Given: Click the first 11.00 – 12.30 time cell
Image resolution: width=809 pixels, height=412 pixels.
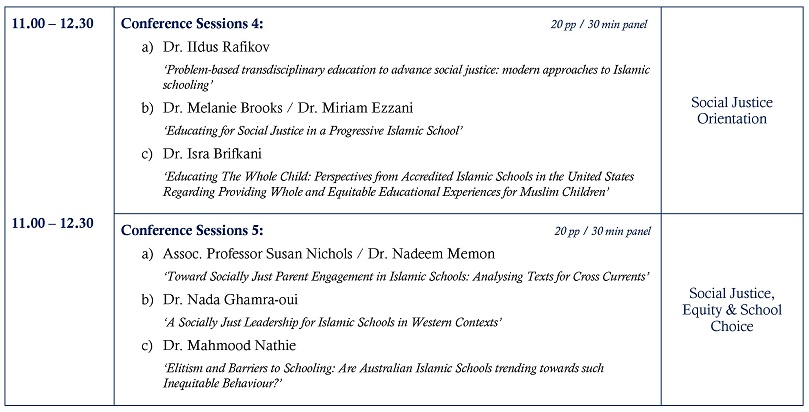Looking at the screenshot, I should point(53,24).
